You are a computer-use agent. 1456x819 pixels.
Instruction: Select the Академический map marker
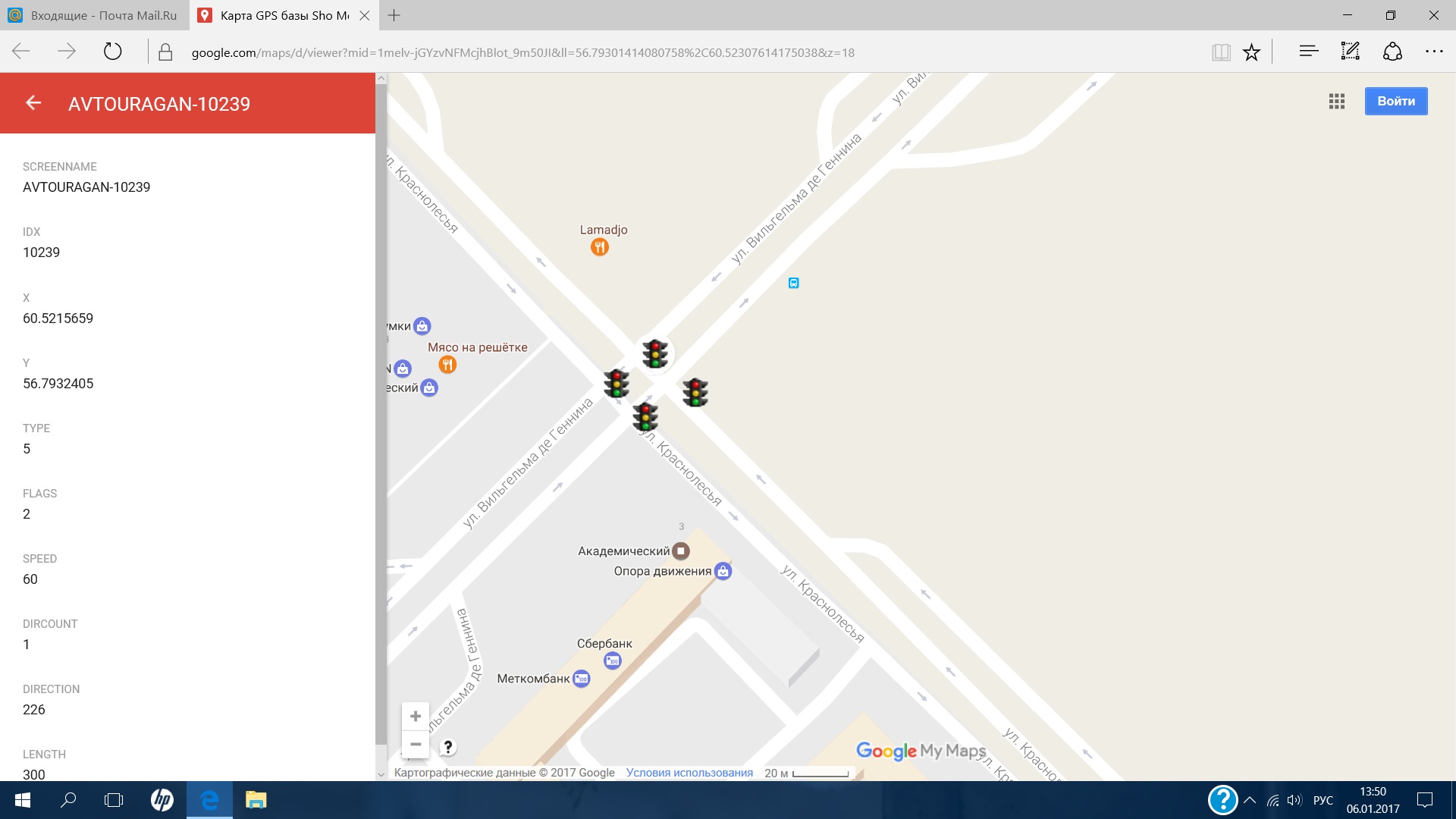pyautogui.click(x=681, y=551)
